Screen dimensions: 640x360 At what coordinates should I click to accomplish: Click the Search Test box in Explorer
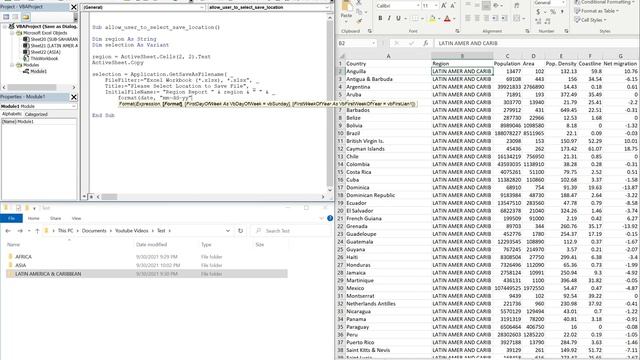[291, 231]
